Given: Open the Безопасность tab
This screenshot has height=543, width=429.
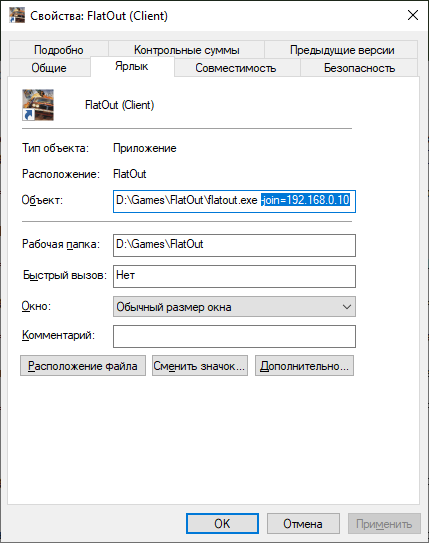Looking at the screenshot, I should (x=359, y=68).
